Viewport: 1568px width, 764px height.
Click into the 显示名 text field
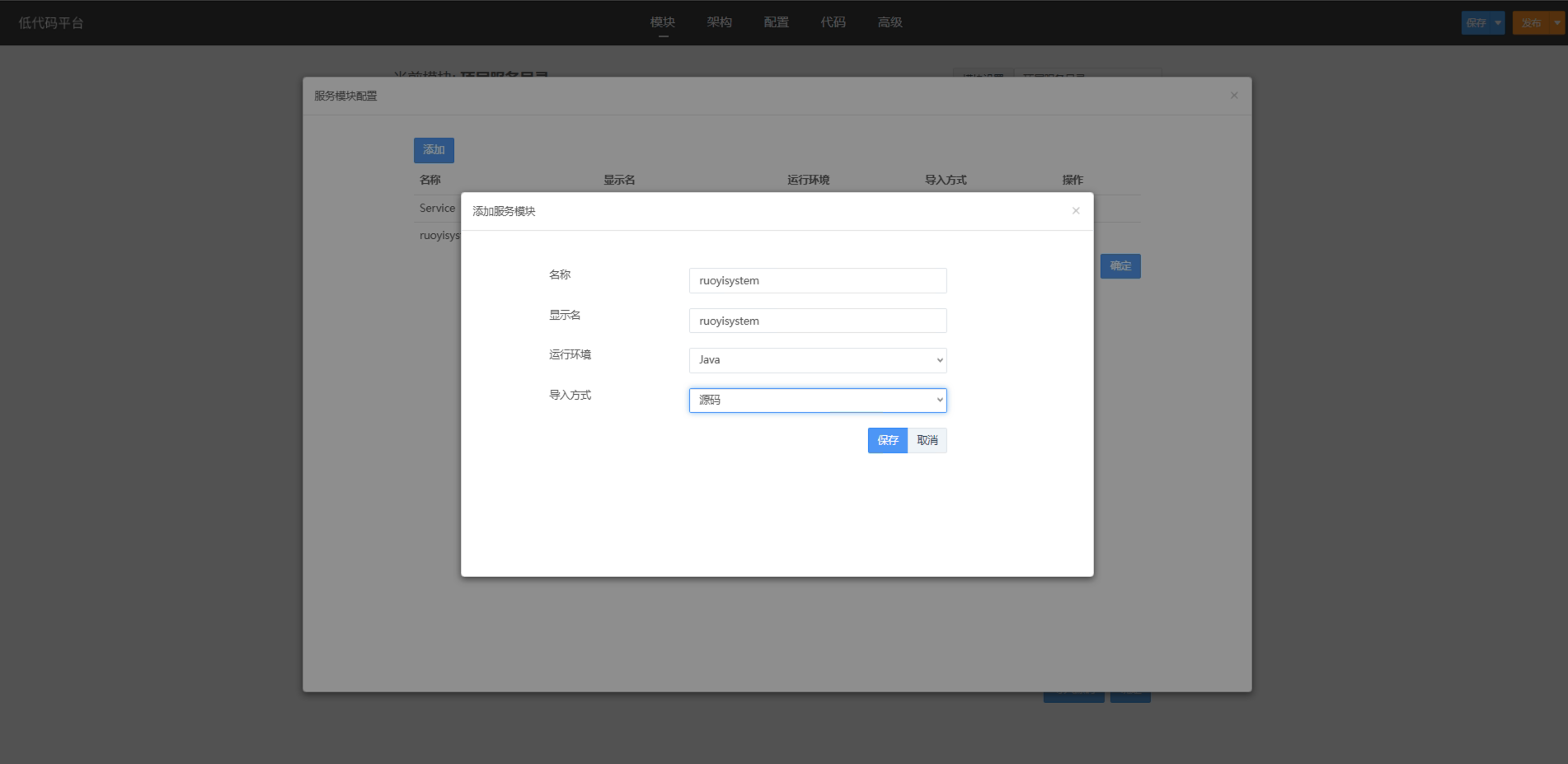tap(817, 321)
